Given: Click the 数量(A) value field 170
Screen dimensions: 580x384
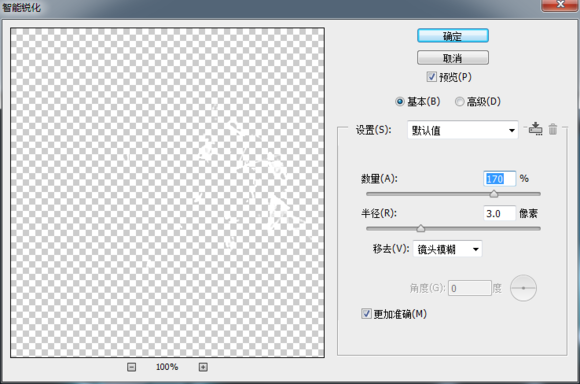Looking at the screenshot, I should pos(499,179).
